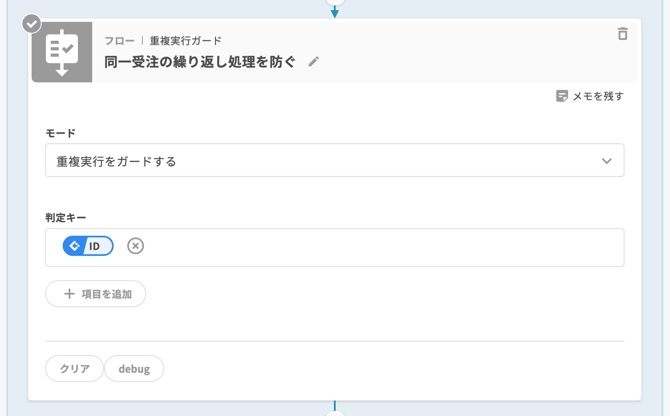Click the chevron arrow of the mode selector
The width and height of the screenshot is (670, 416).
(x=607, y=161)
